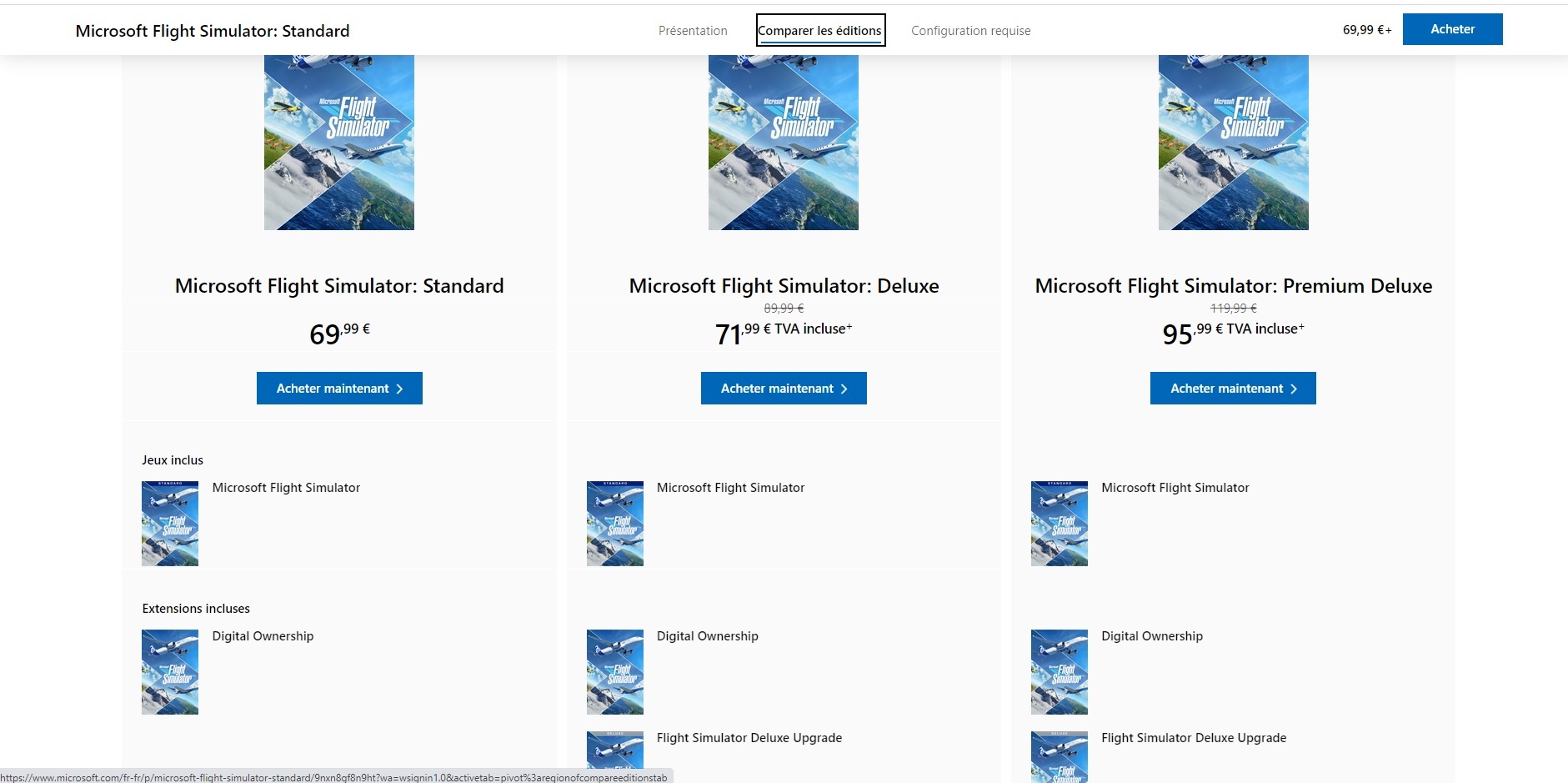Open Digital Ownership thumbnail in Premium Deluxe column
Image resolution: width=1568 pixels, height=783 pixels.
tap(1060, 672)
